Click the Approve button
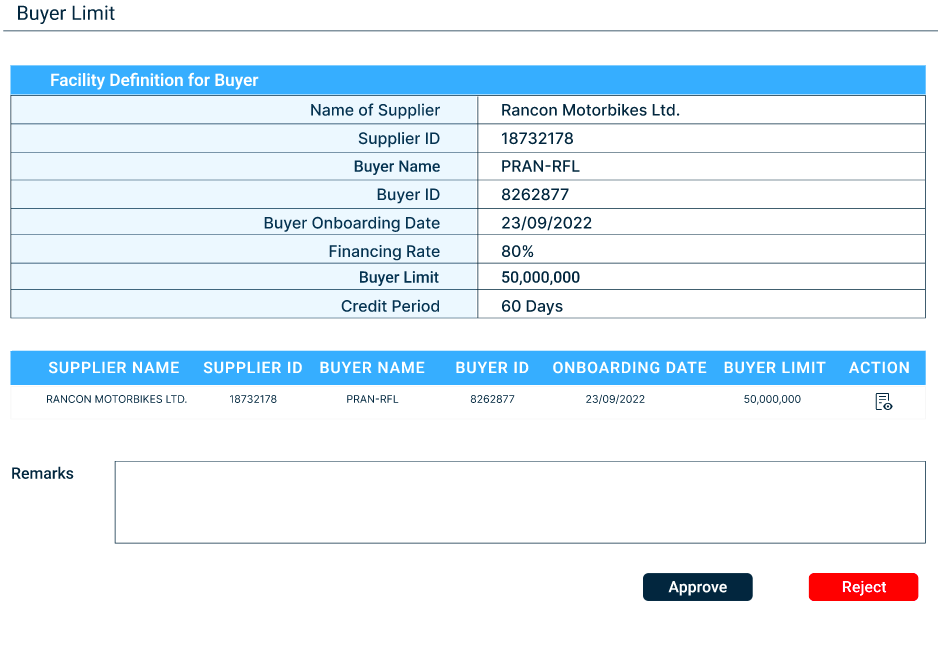Image resolution: width=938 pixels, height=666 pixels. (698, 587)
